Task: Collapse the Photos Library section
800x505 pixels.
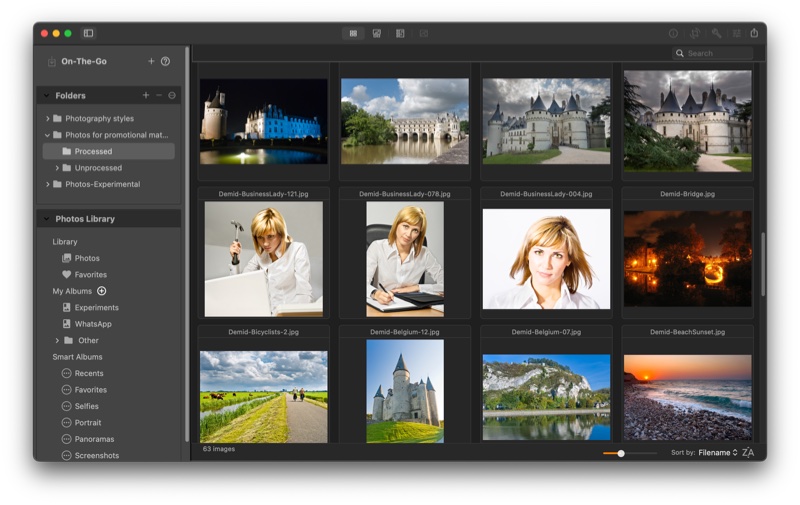Action: (46, 219)
